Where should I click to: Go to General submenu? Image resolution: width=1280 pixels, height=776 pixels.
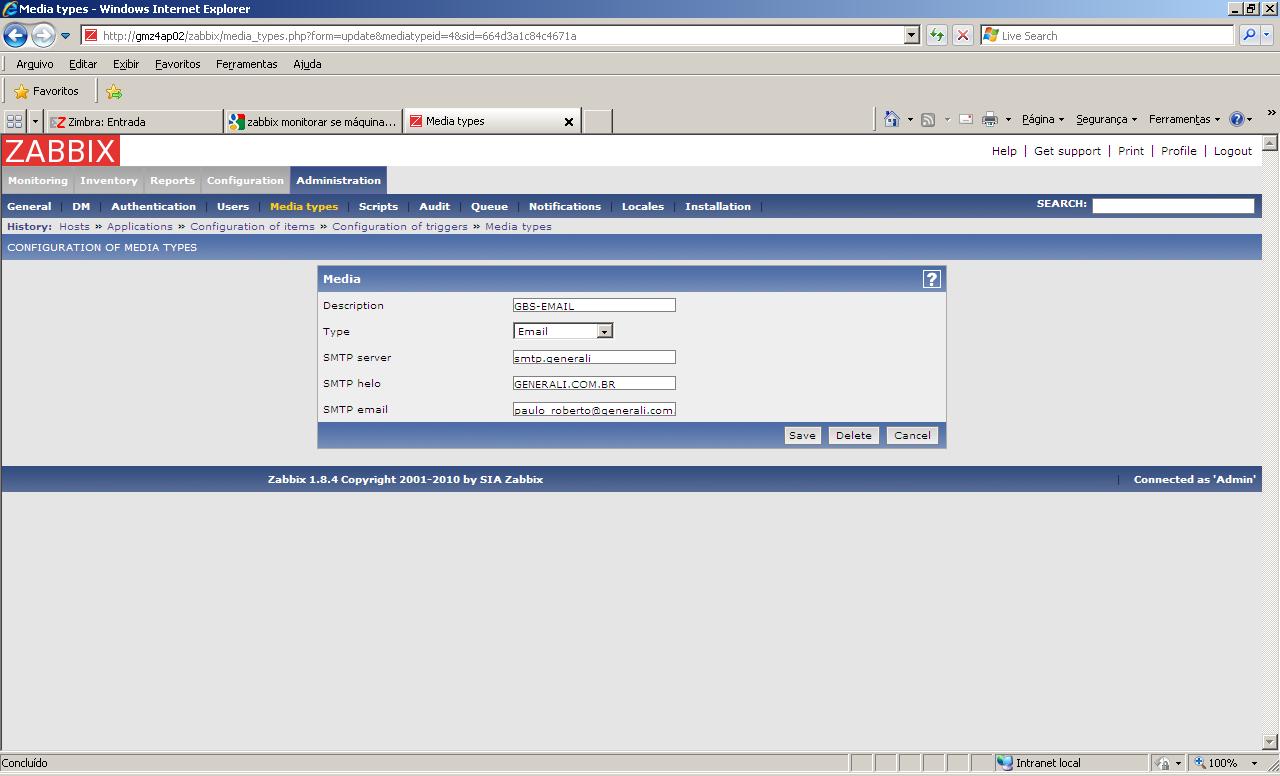click(29, 206)
